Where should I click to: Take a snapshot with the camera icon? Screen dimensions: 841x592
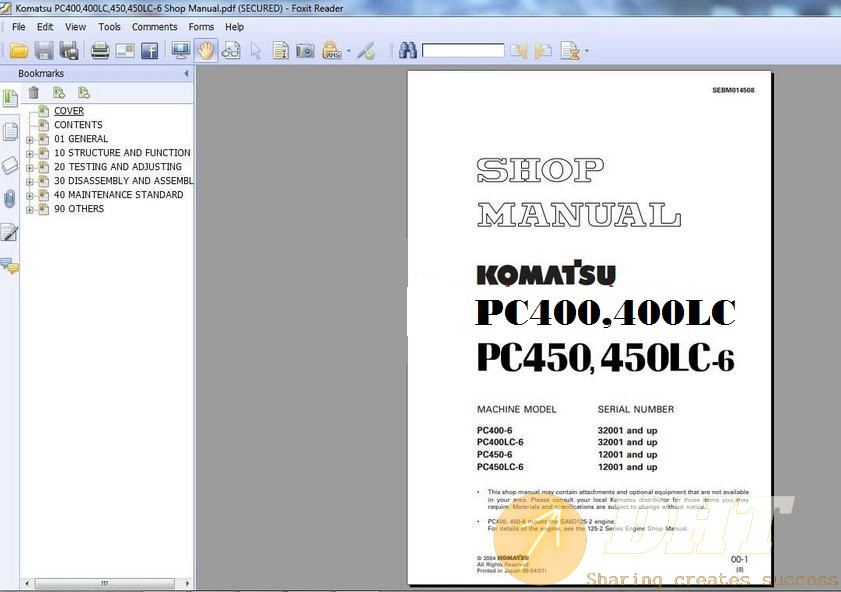point(305,51)
